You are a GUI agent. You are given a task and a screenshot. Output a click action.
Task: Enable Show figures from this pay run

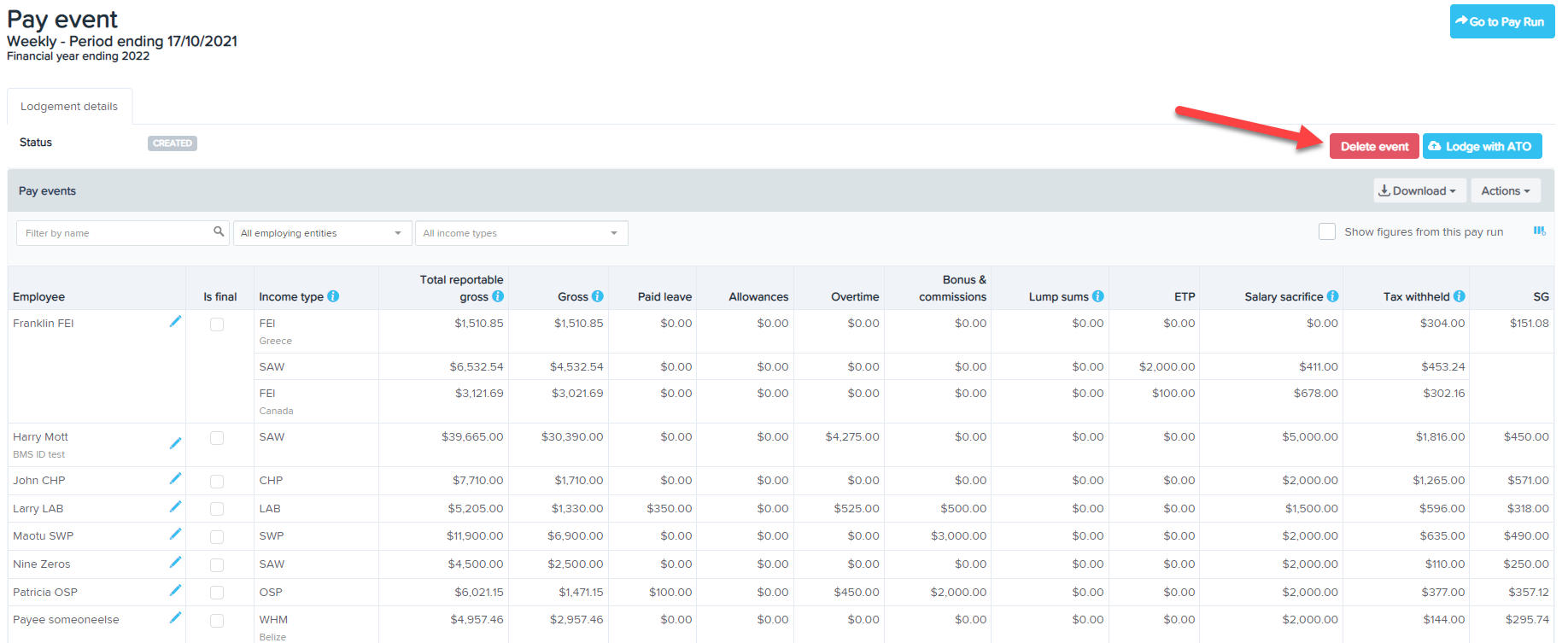(x=1327, y=231)
